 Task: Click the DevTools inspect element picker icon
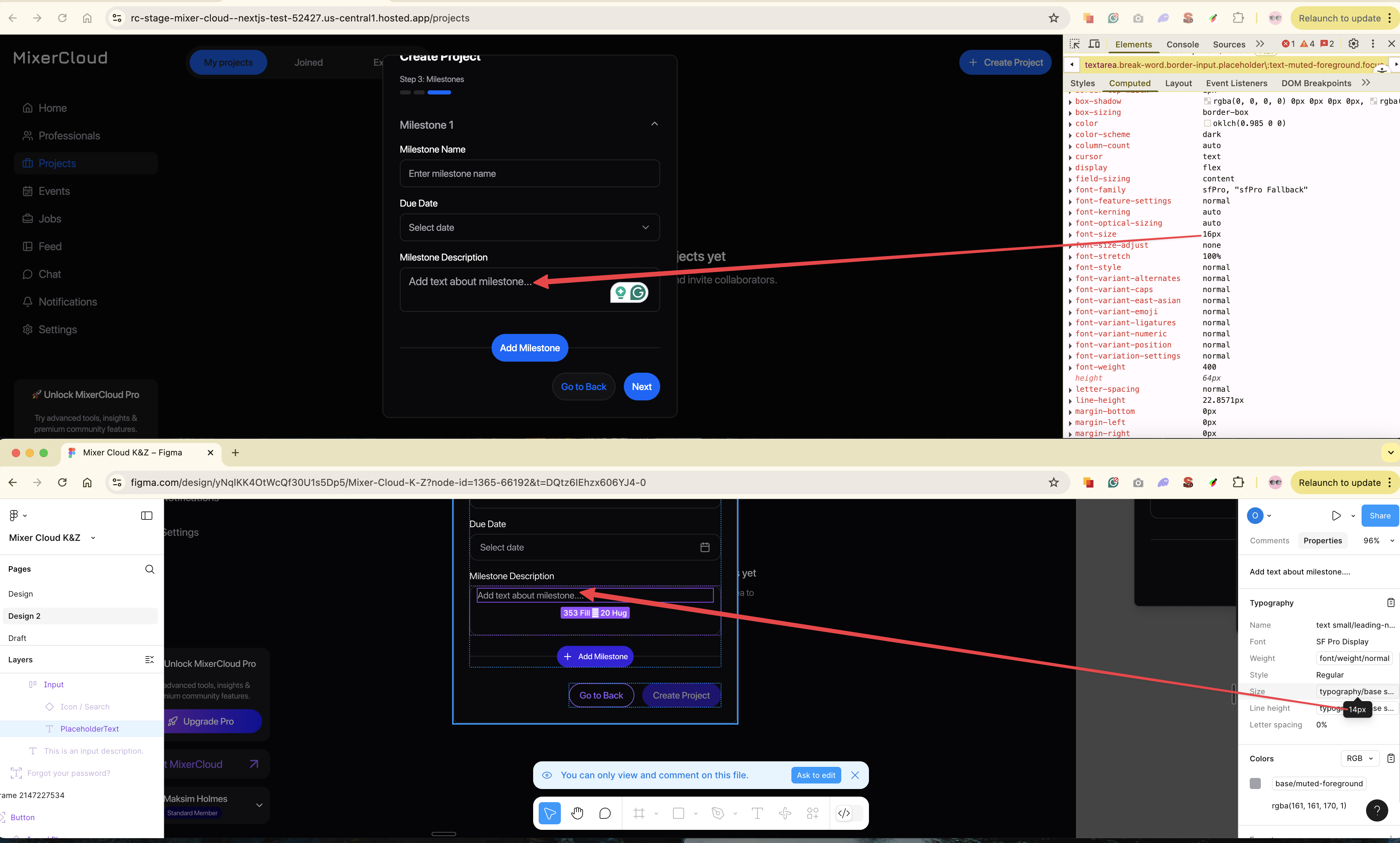(x=1074, y=44)
